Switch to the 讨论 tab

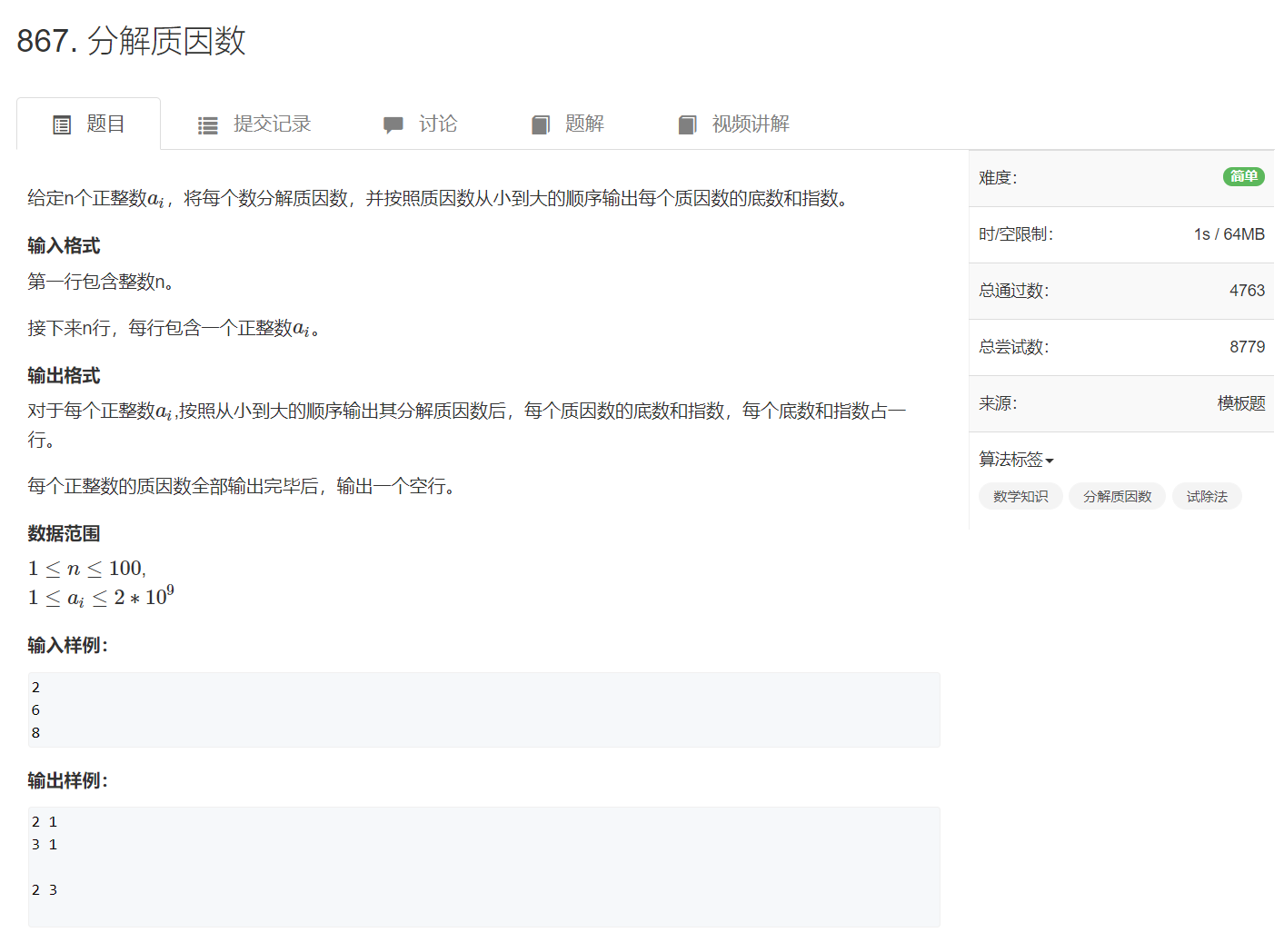[x=420, y=124]
